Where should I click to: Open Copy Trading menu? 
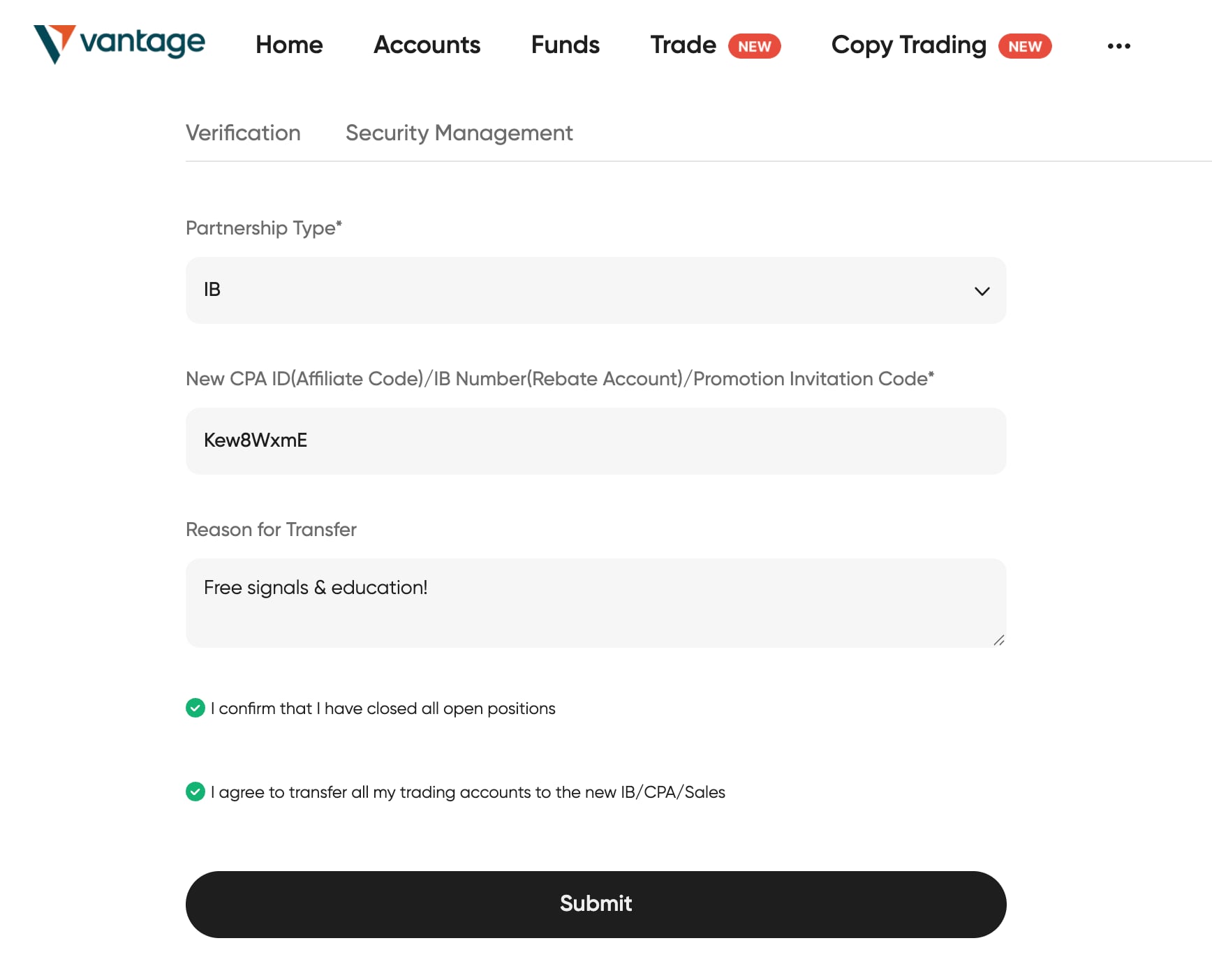(908, 45)
